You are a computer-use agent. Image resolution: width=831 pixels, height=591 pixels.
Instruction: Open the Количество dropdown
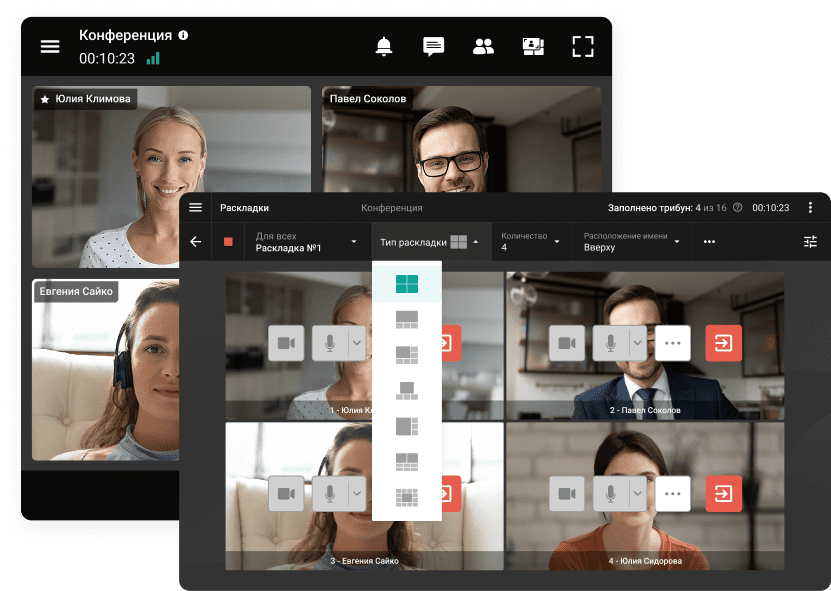(x=530, y=242)
